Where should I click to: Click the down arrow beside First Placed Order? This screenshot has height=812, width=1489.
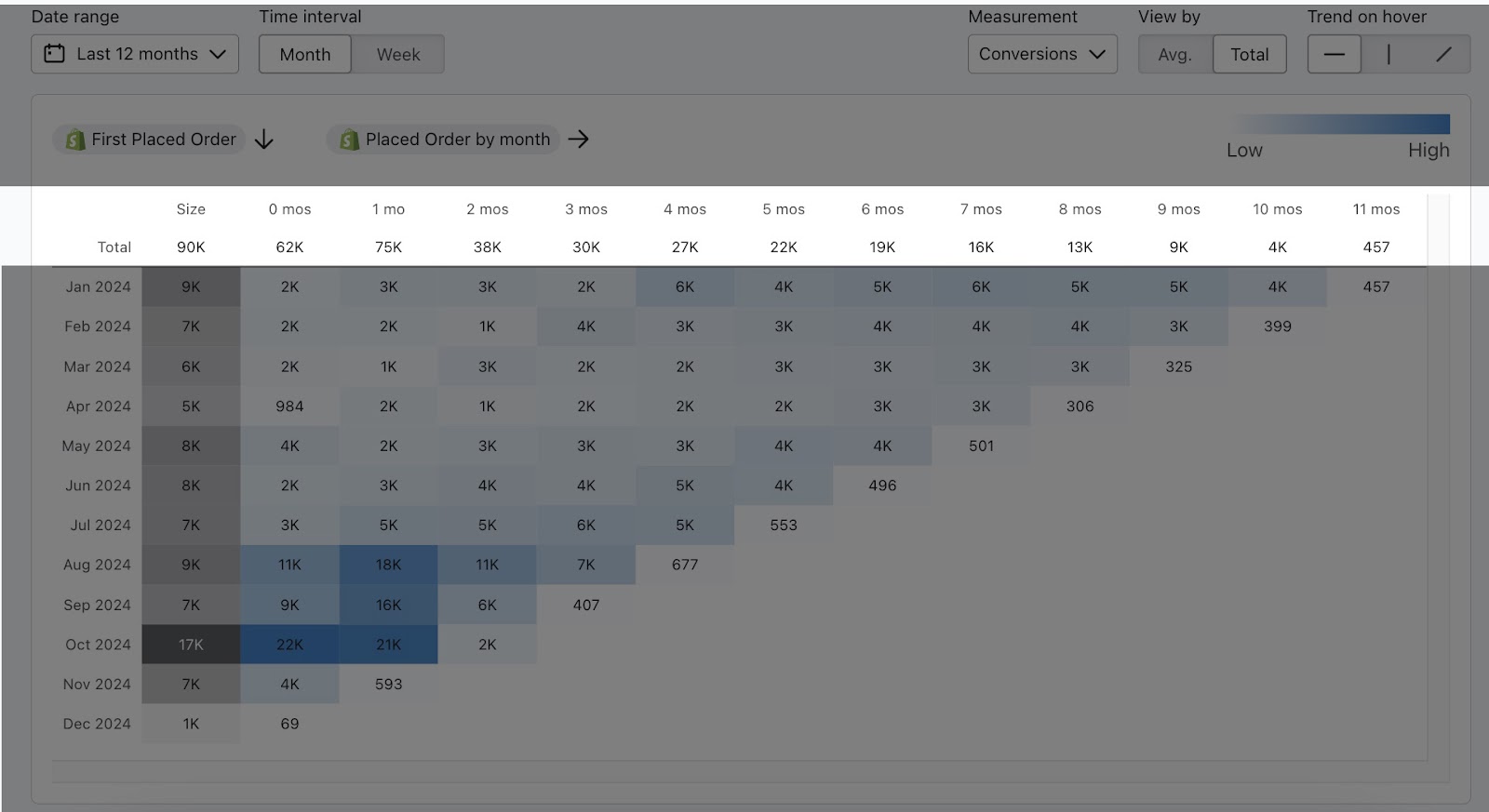point(264,140)
